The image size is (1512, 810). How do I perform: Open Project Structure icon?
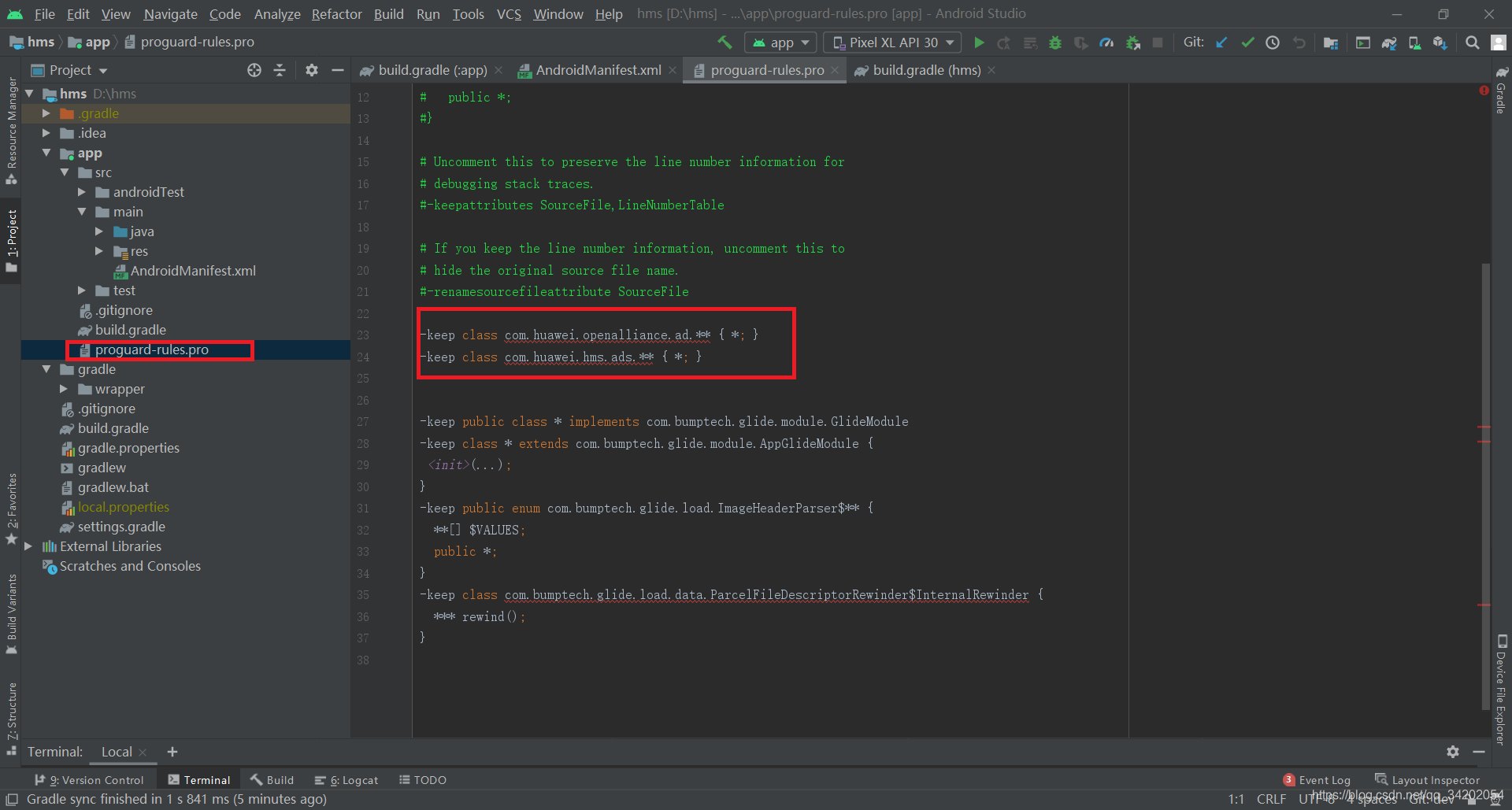[x=1331, y=43]
